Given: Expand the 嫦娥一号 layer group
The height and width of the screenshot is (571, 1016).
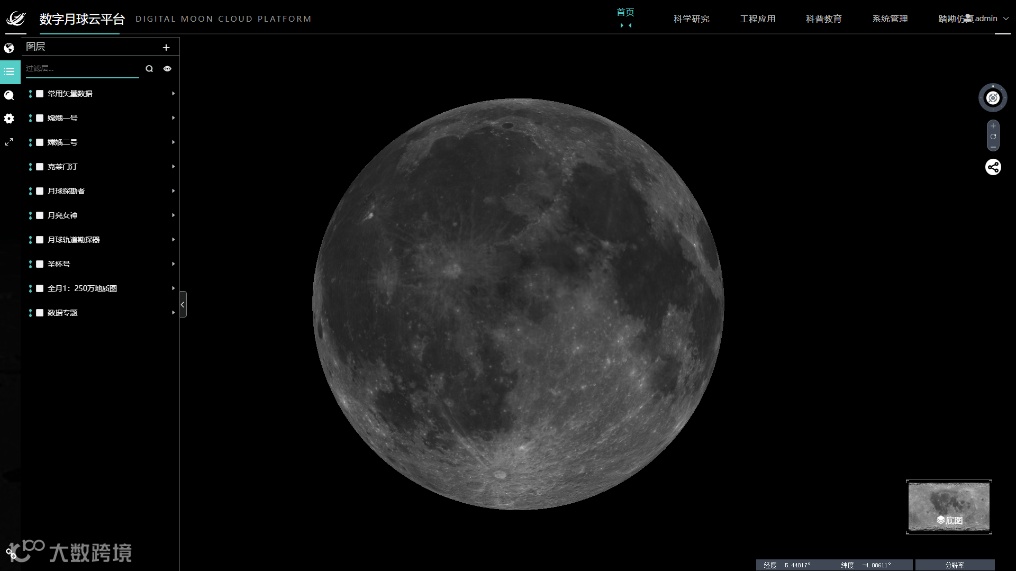Looking at the screenshot, I should coord(173,118).
